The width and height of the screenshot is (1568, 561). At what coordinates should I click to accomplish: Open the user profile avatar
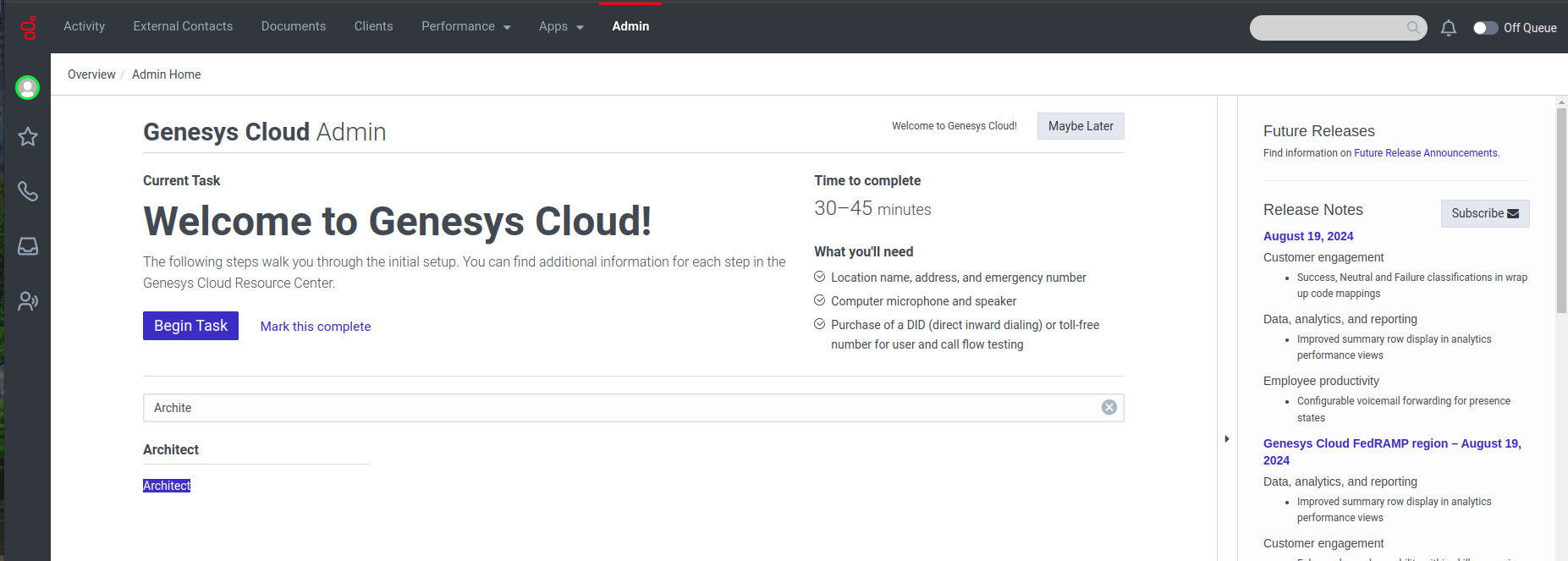tap(28, 87)
